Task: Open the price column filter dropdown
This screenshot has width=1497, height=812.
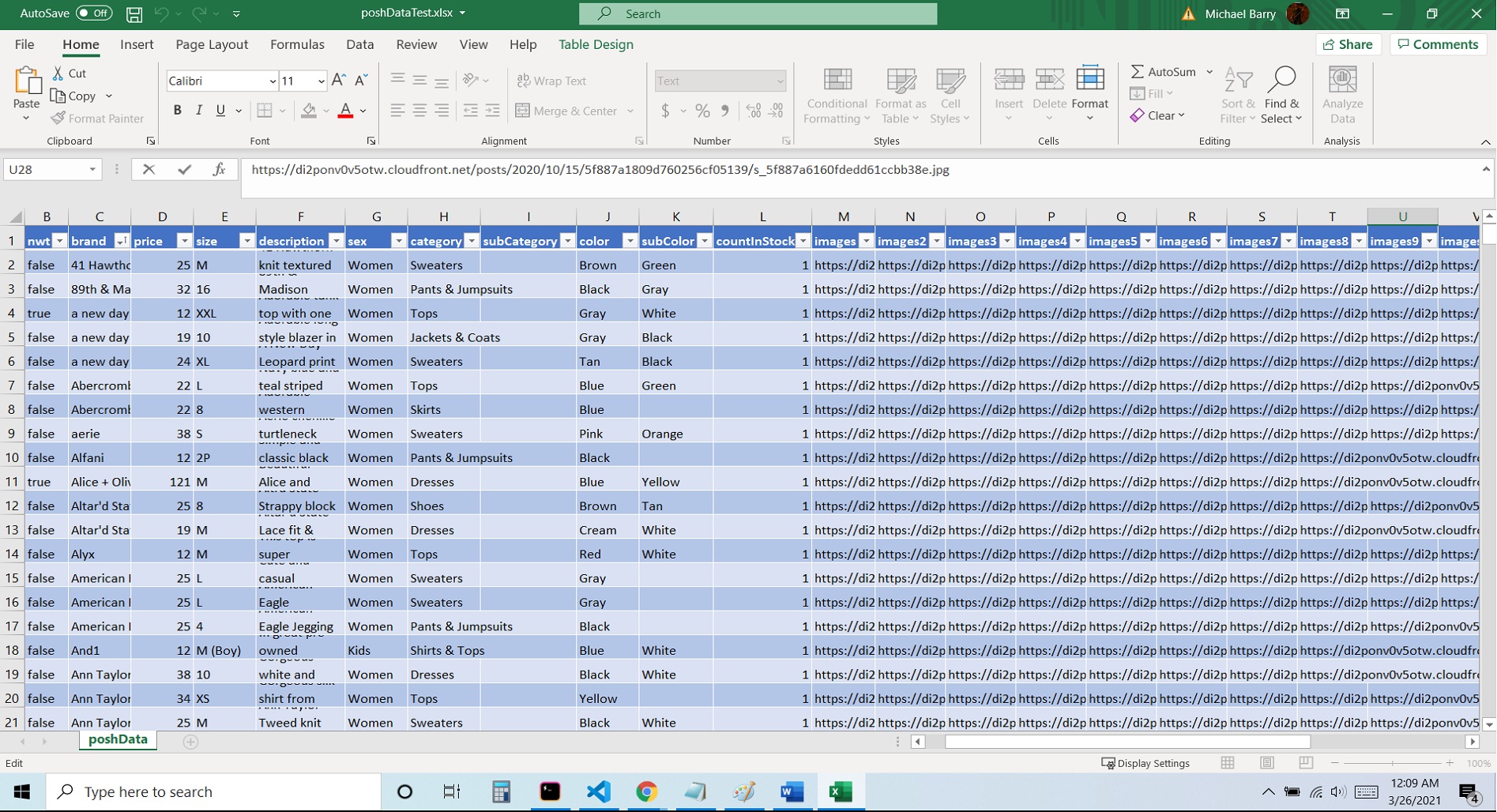Action: click(183, 241)
